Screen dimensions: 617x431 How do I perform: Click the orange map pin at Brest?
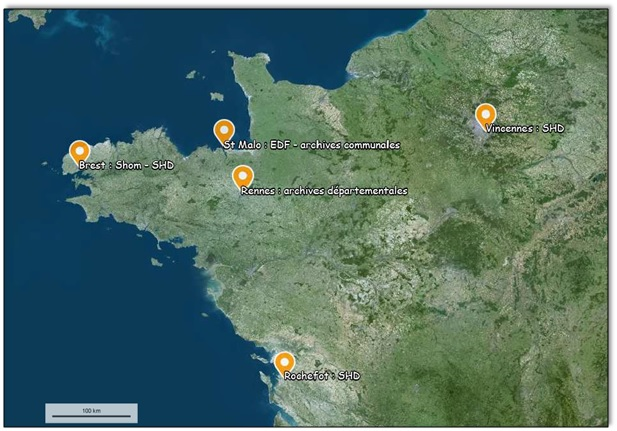80,153
